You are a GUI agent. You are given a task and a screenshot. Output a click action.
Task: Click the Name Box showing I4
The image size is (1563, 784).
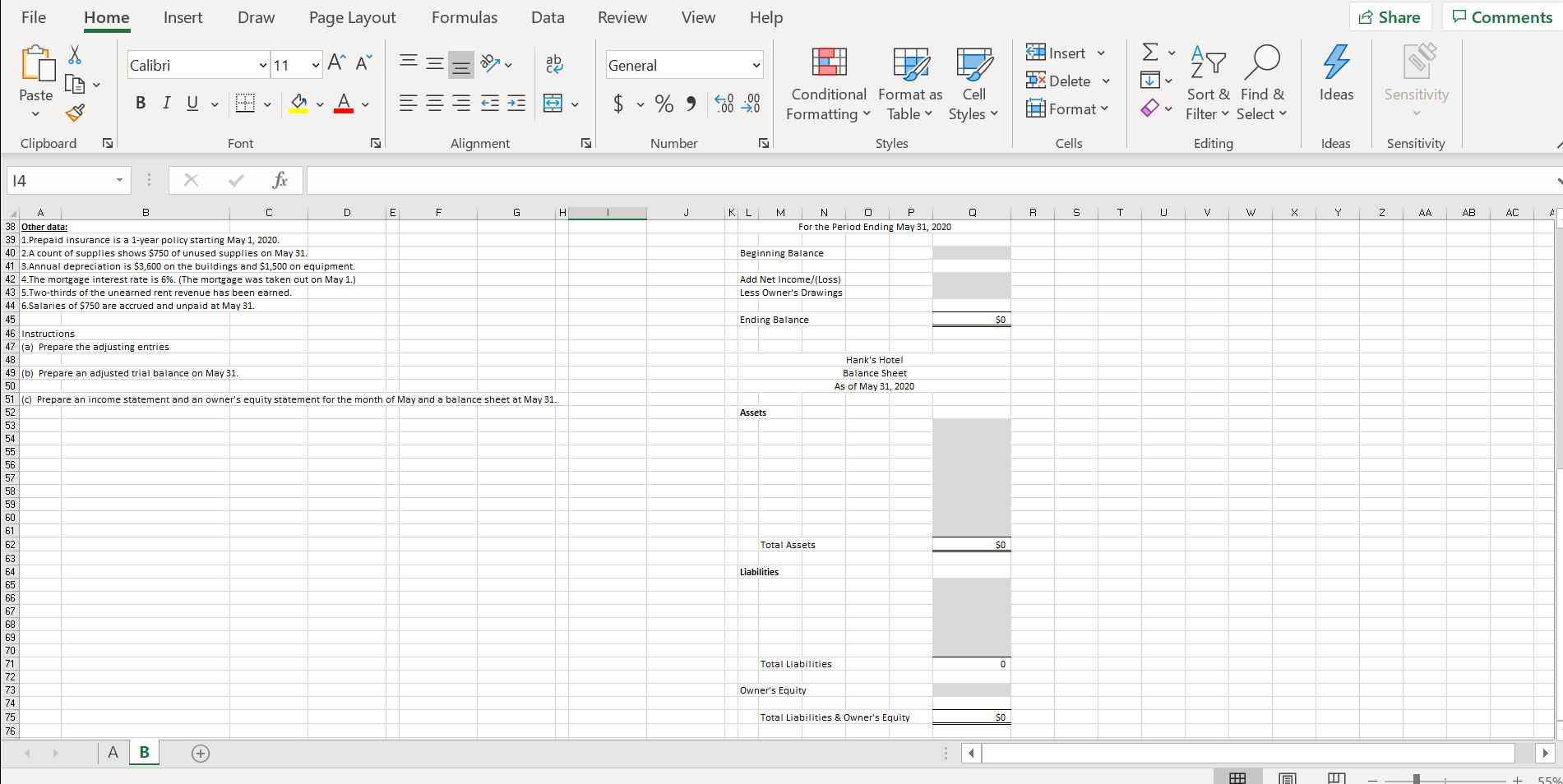click(69, 180)
